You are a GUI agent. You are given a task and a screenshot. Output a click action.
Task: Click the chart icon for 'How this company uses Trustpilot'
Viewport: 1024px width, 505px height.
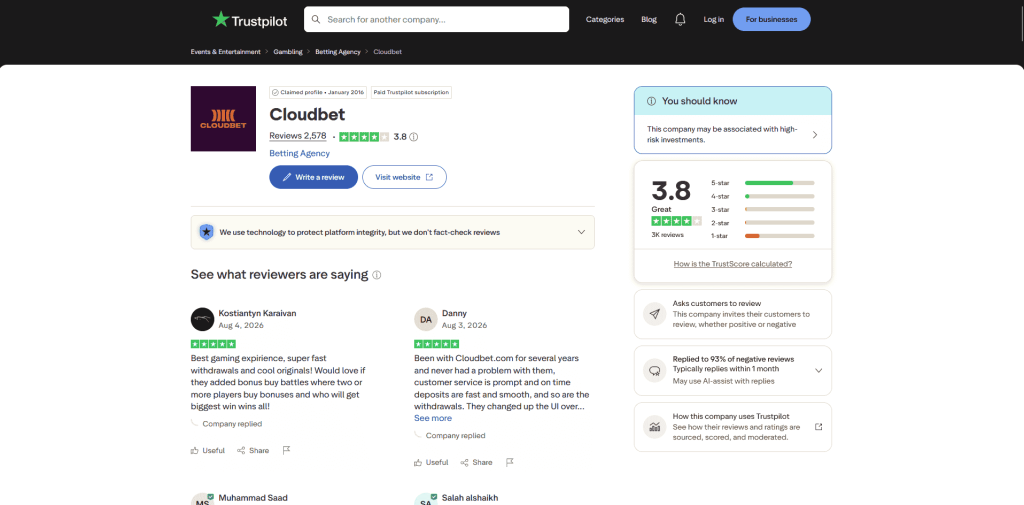pyautogui.click(x=654, y=427)
